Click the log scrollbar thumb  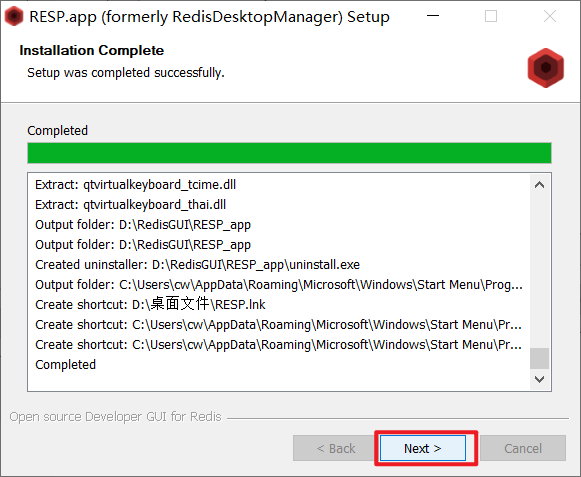tap(540, 358)
